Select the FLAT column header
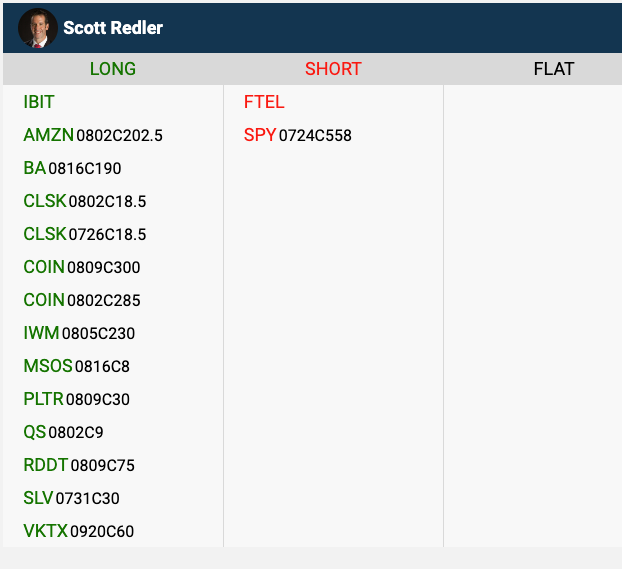 [x=554, y=69]
